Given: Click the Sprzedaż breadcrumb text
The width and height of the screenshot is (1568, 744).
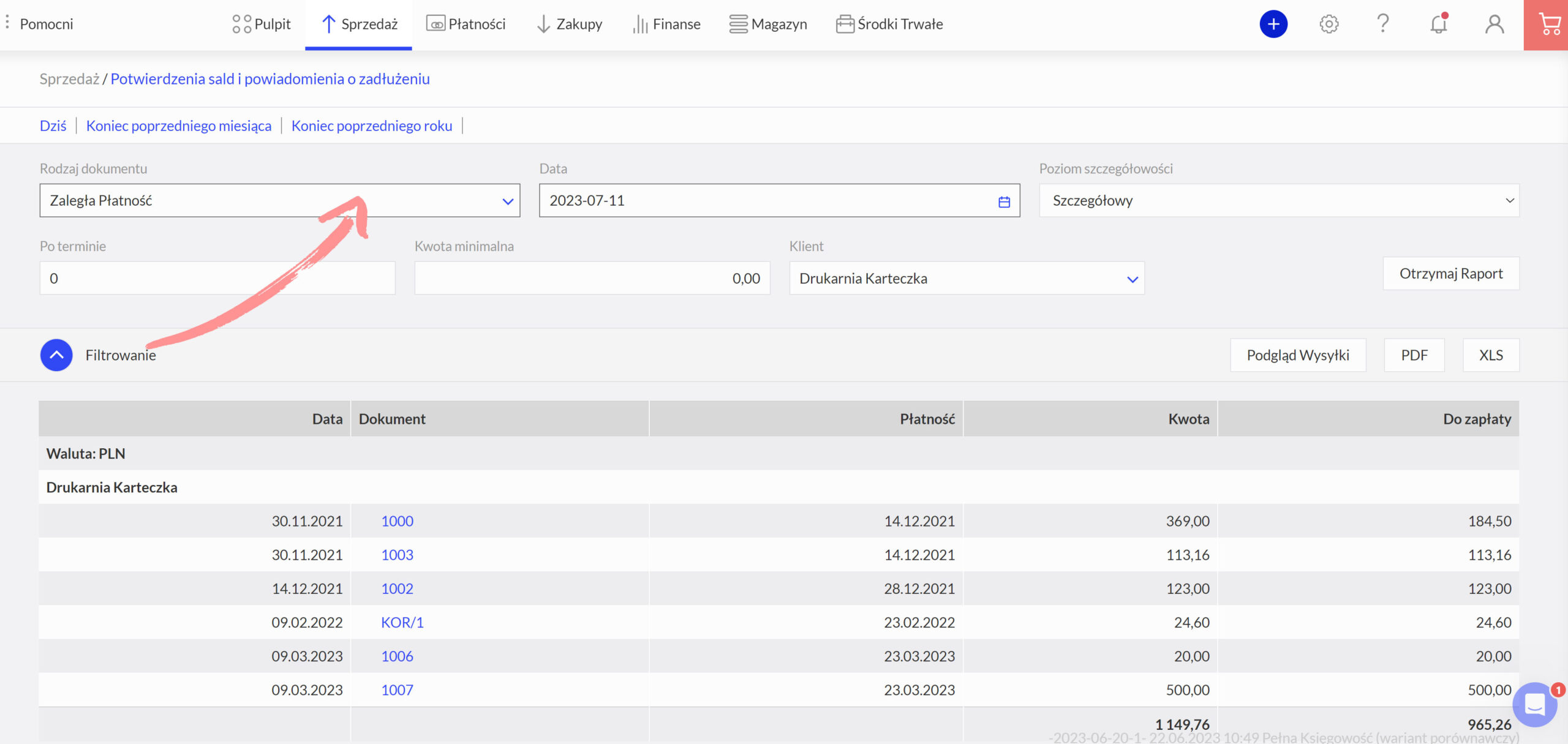Looking at the screenshot, I should coord(69,78).
